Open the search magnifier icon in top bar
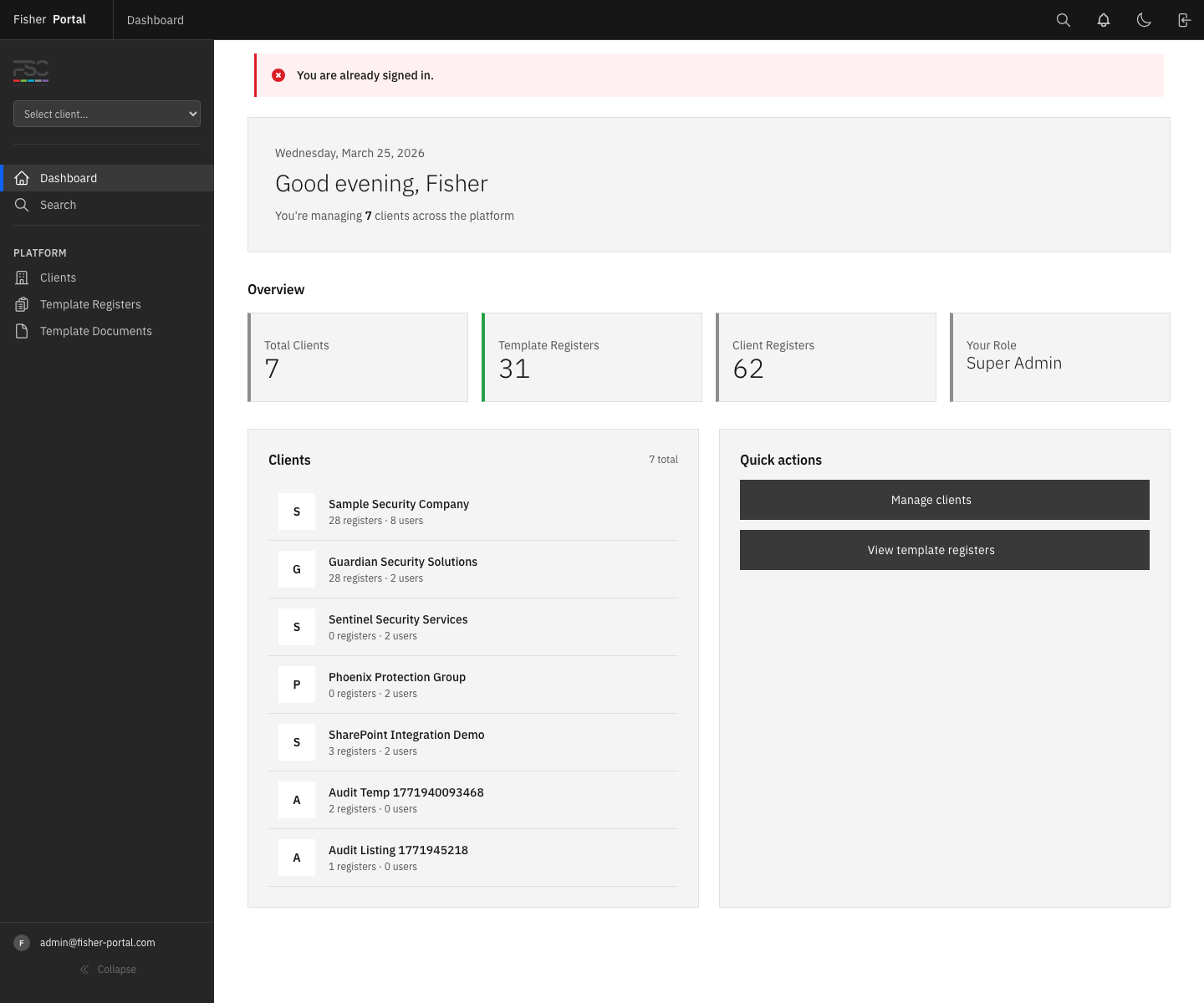Image resolution: width=1204 pixels, height=1003 pixels. click(1063, 20)
